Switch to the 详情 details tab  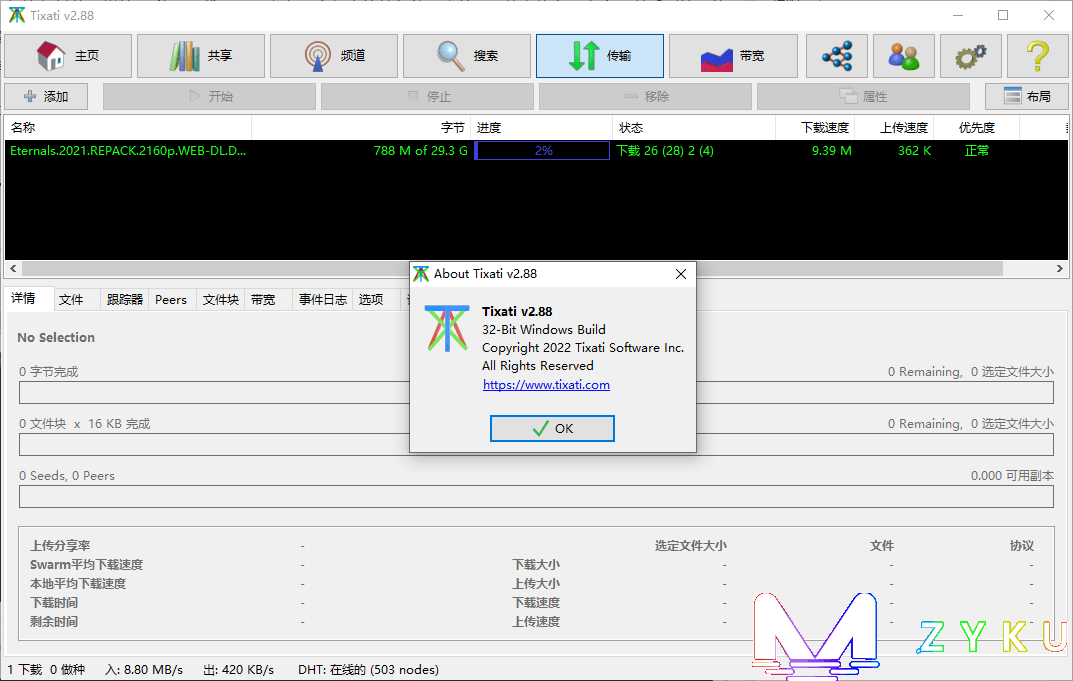[29, 299]
